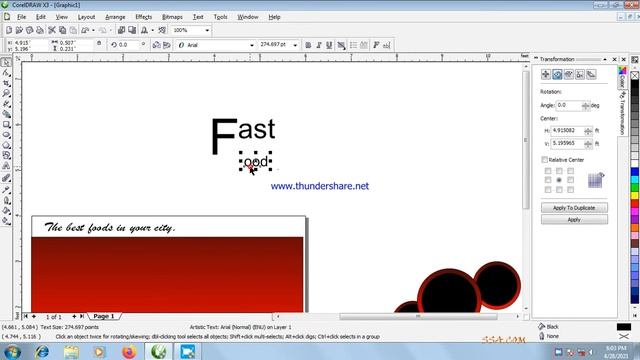Open the Text menu
640x360 pixels.
coord(198,17)
